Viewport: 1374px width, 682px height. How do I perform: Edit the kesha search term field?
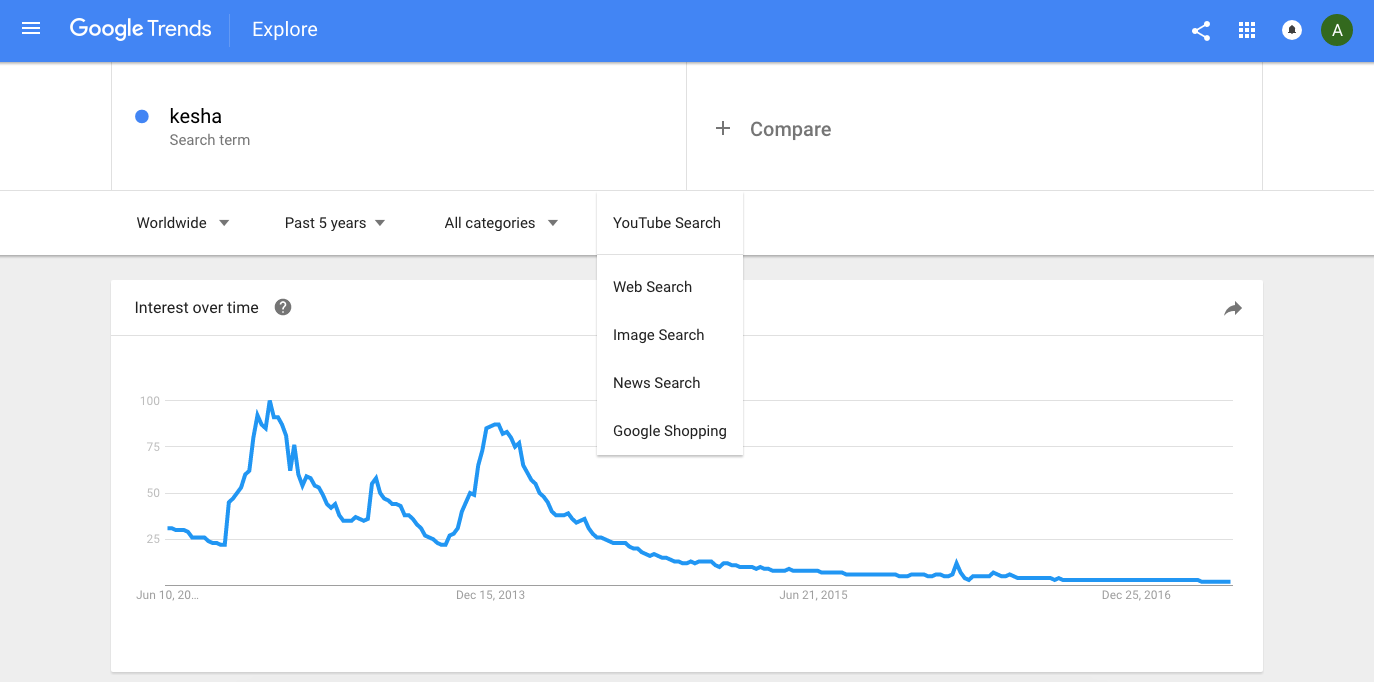pos(196,117)
